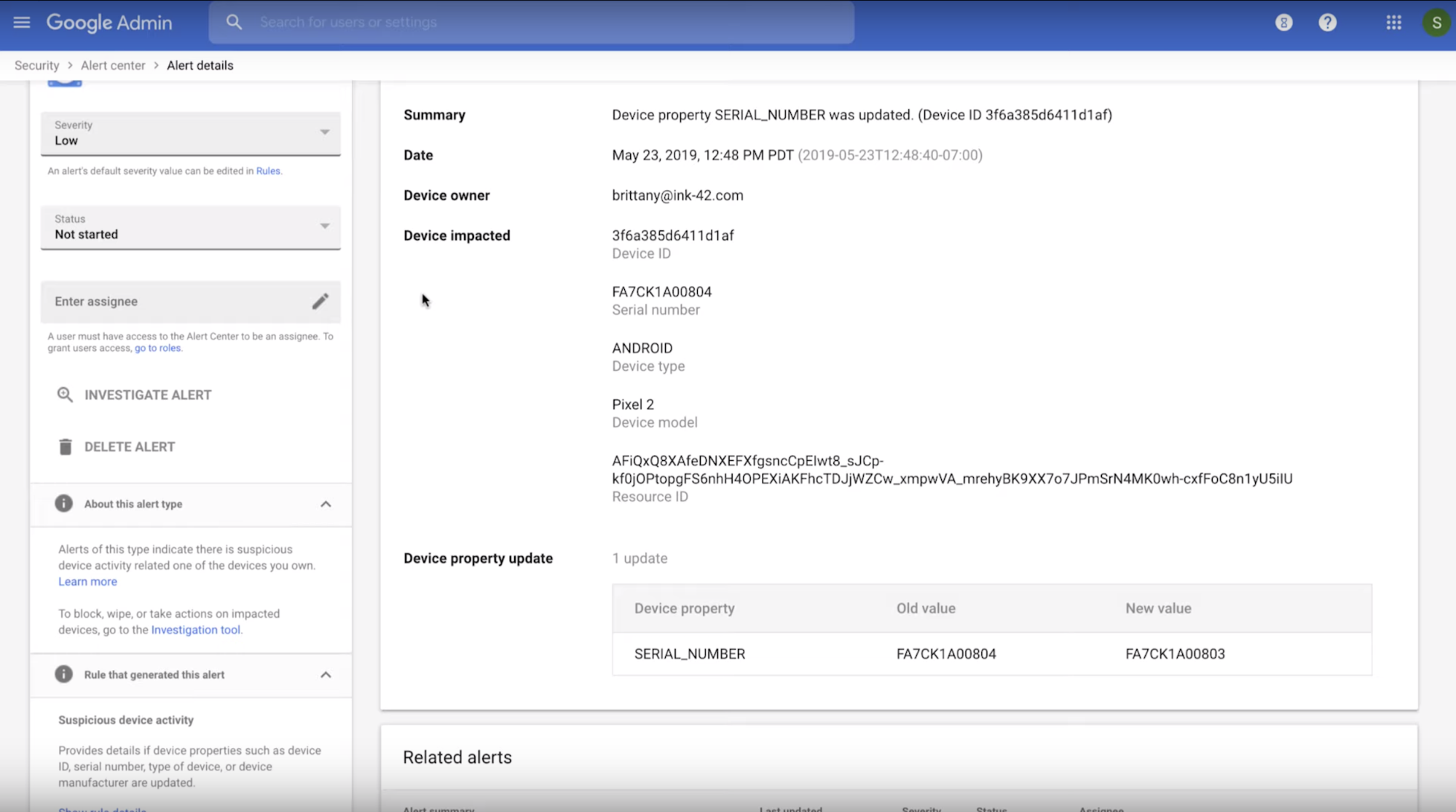Open the go to roles link
Image resolution: width=1456 pixels, height=812 pixels.
[x=157, y=348]
